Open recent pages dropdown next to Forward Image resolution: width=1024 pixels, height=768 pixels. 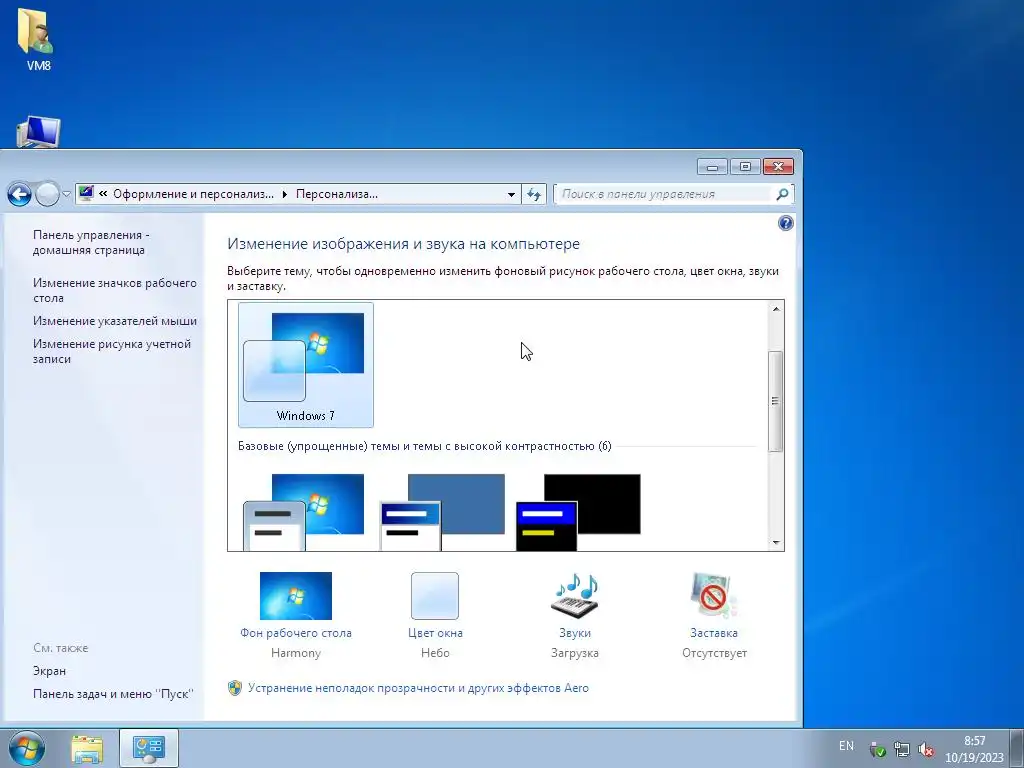[67, 195]
